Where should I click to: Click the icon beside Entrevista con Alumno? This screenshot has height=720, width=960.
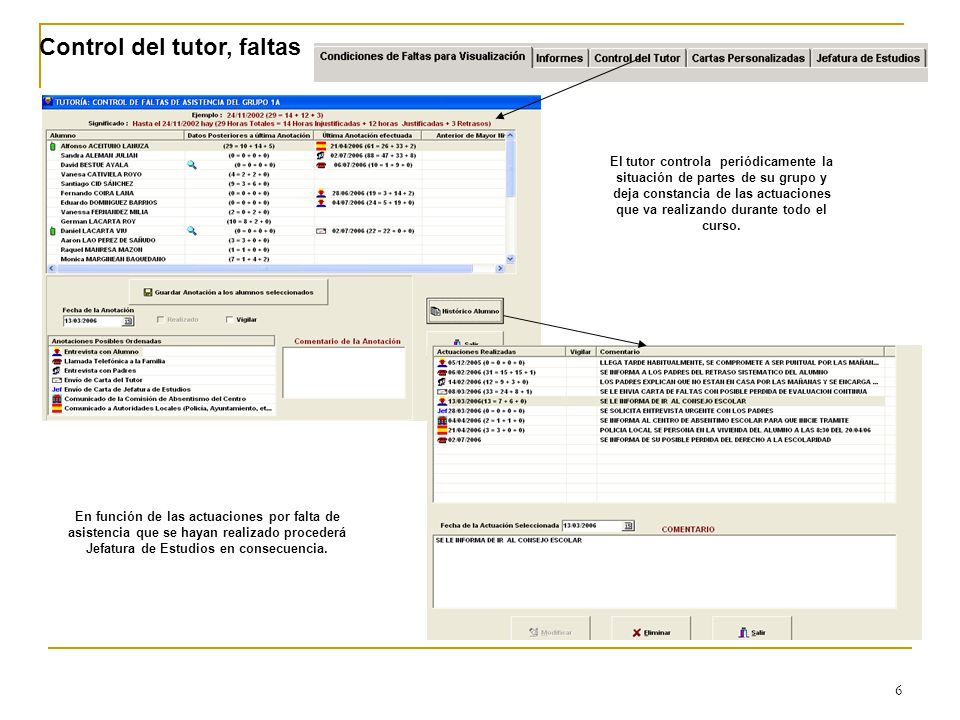click(57, 352)
